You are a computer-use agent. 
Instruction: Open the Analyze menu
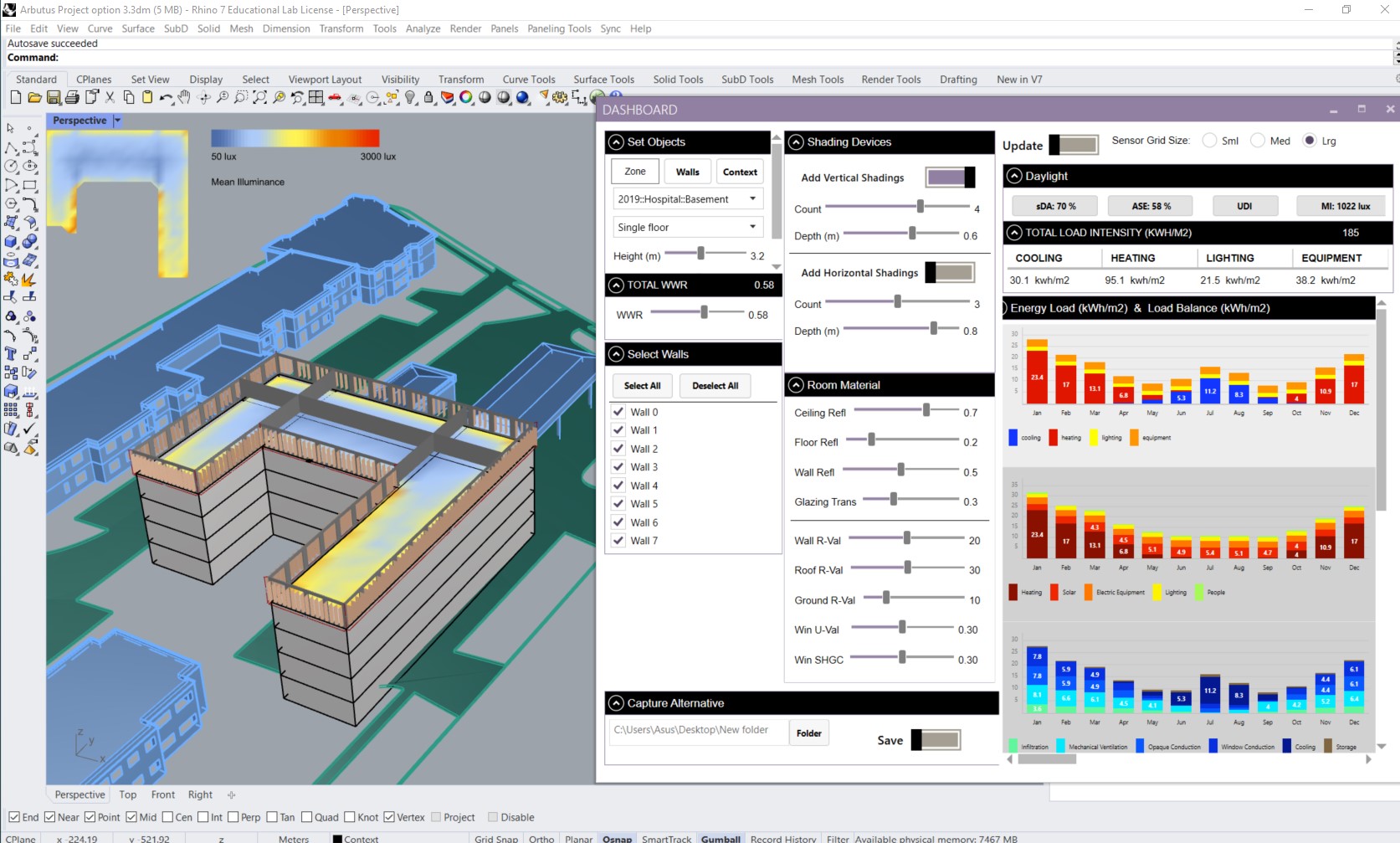pyautogui.click(x=423, y=28)
